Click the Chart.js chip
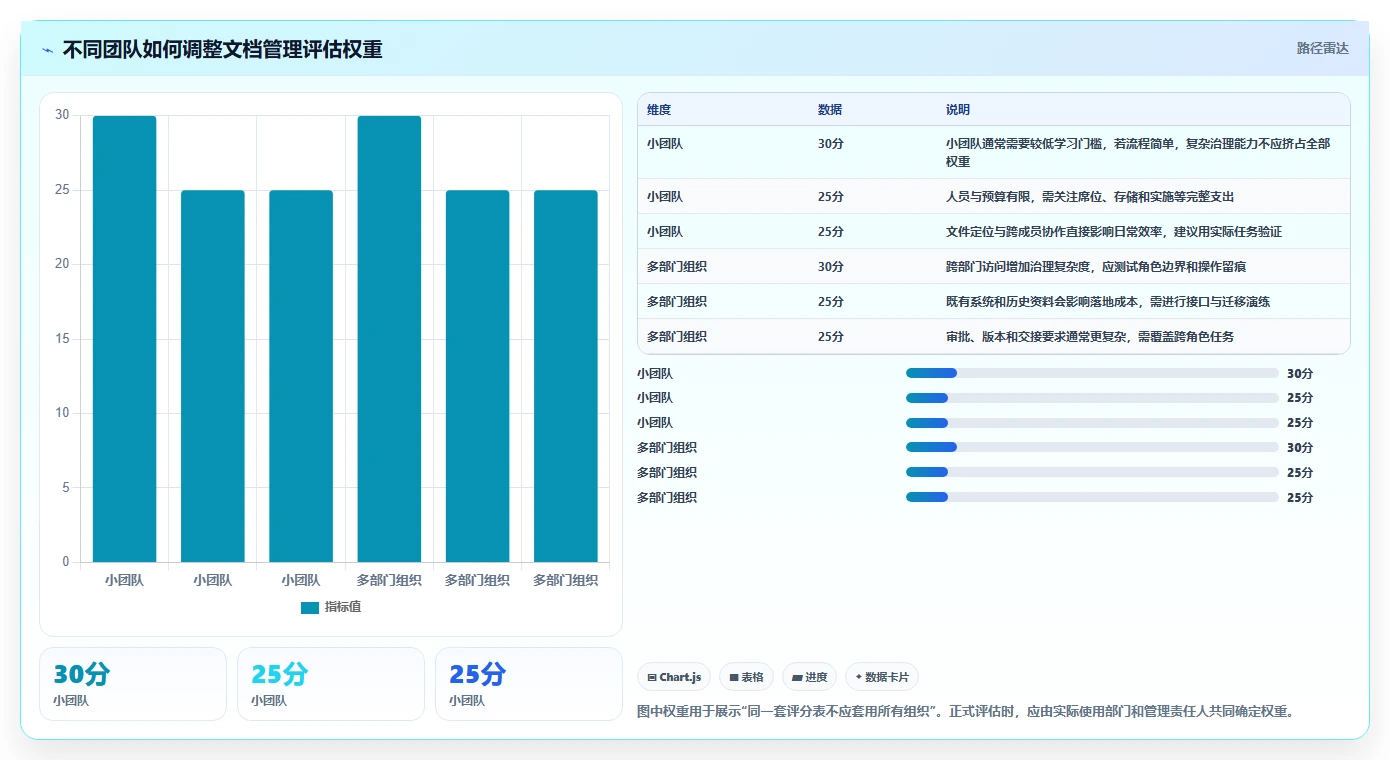1390x760 pixels. point(674,677)
